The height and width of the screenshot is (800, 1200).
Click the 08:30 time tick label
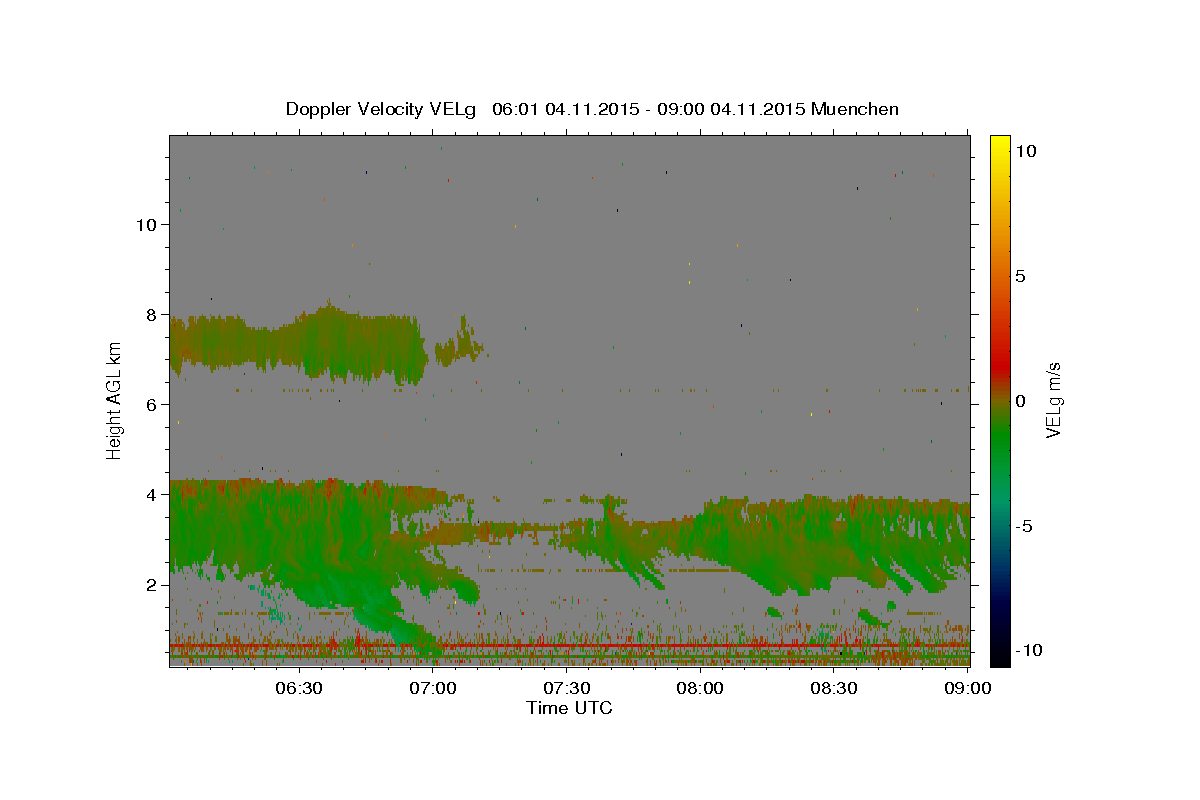(x=833, y=688)
